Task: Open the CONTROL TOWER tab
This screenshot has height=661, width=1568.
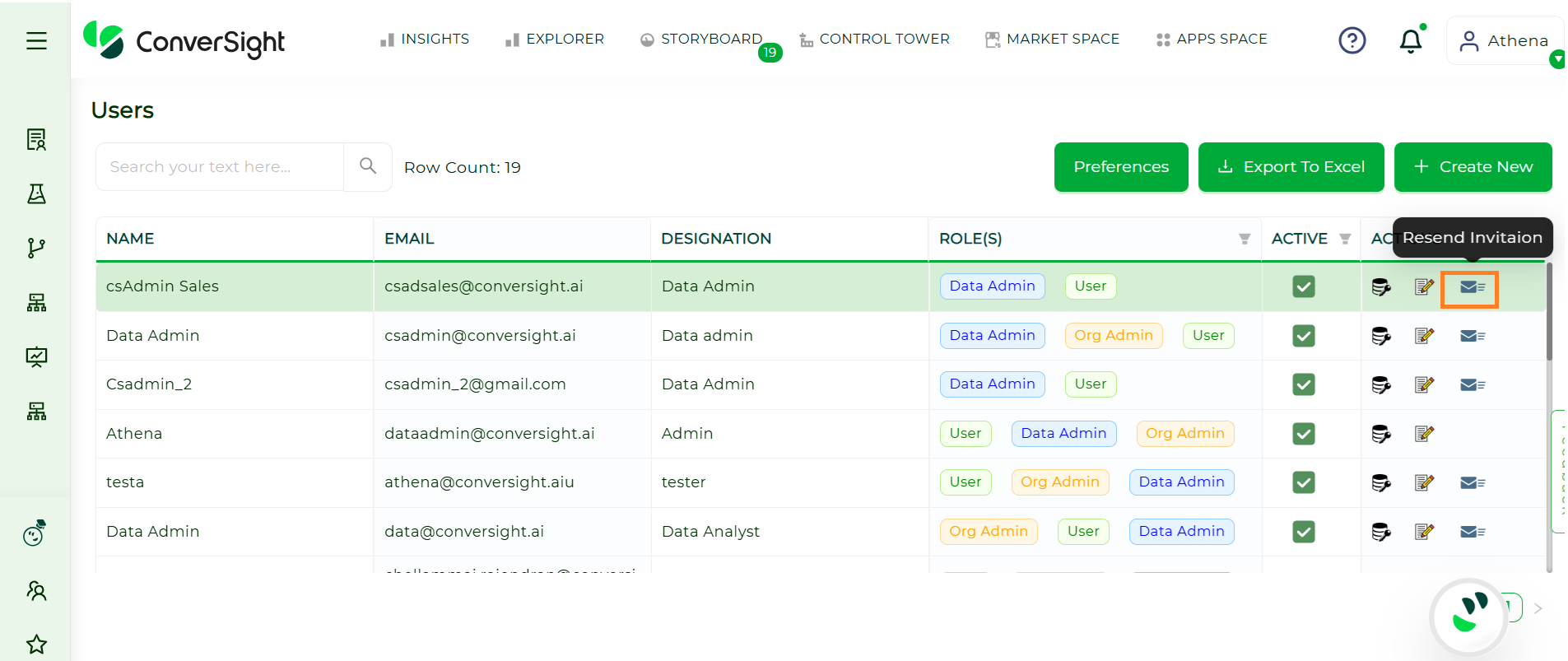Action: click(x=874, y=40)
